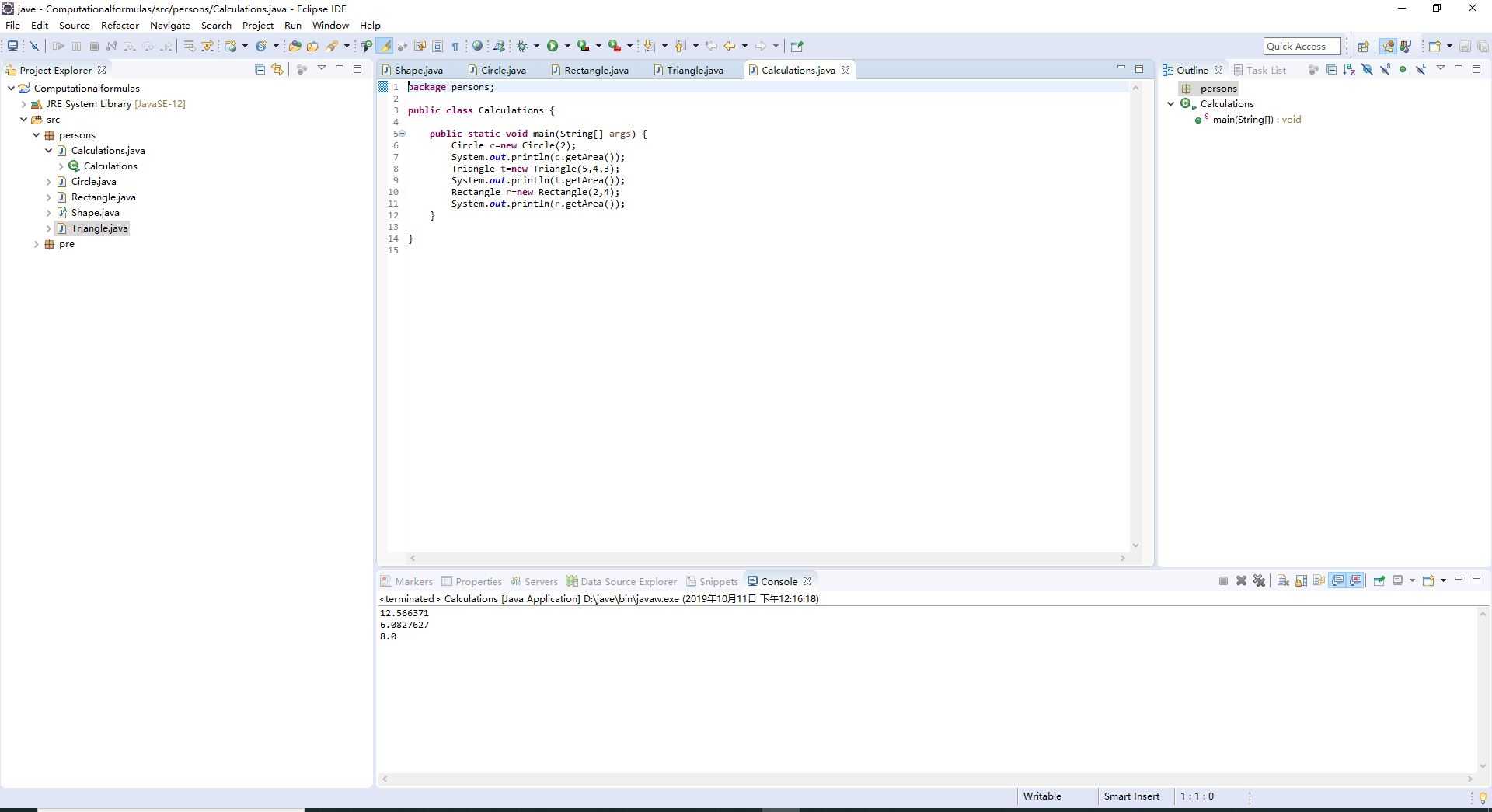Screen dimensions: 1492x812
Task: Click the Console horizontal scrollbar
Action: click(929, 779)
